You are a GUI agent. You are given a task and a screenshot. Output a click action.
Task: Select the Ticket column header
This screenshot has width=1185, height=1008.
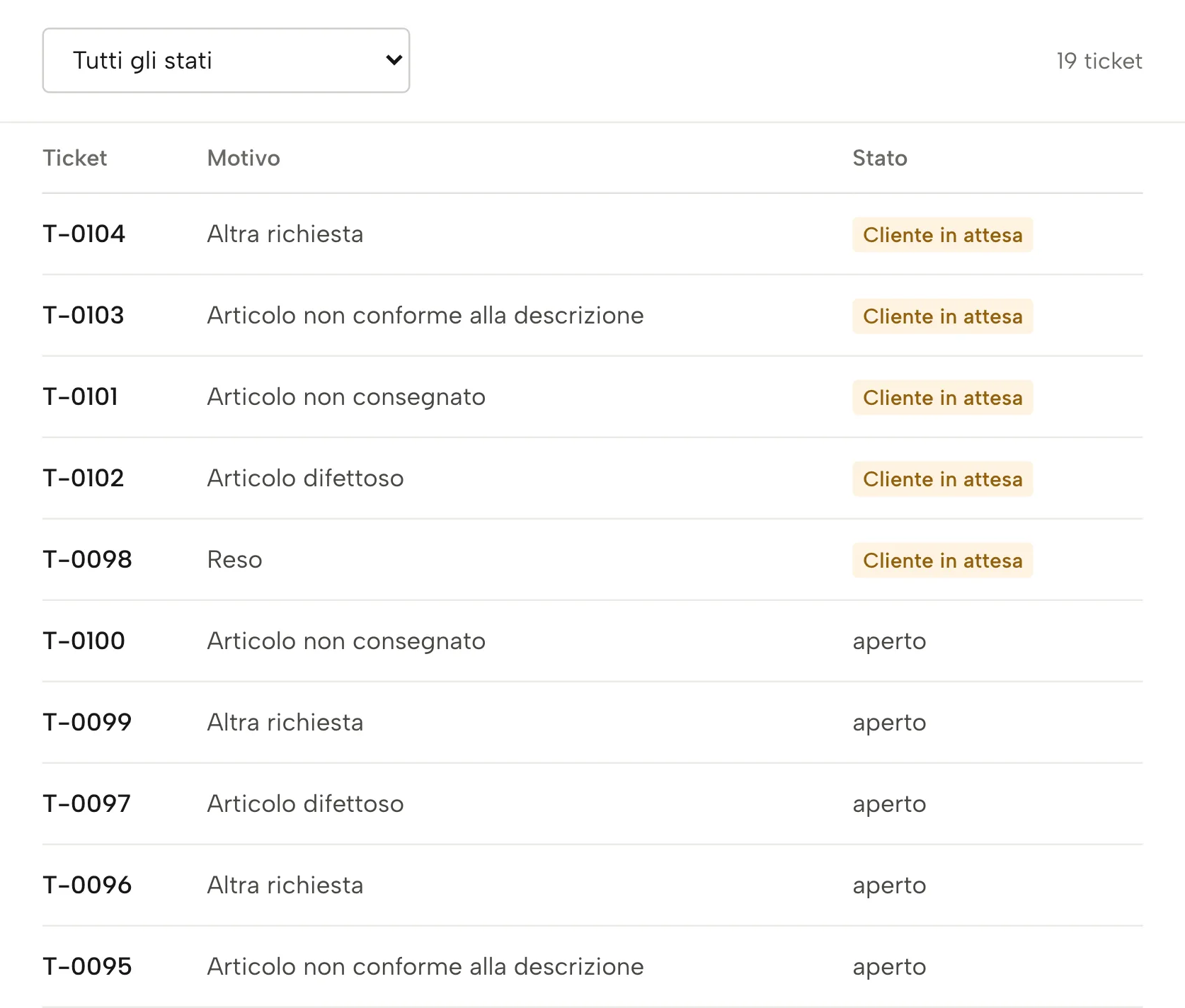[x=75, y=158]
